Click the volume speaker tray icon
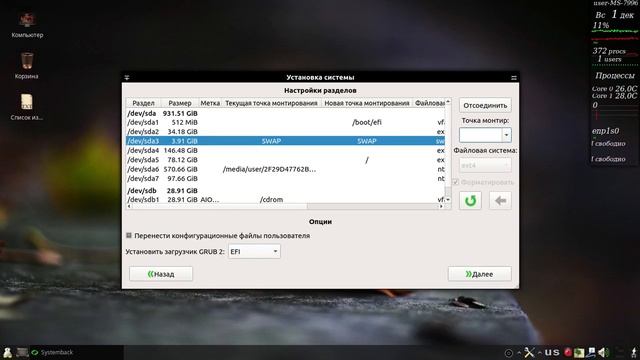 tap(603, 352)
